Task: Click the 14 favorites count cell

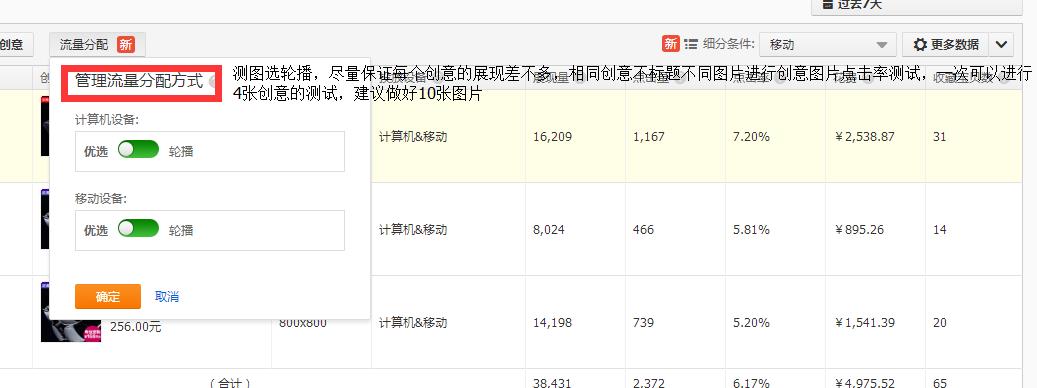Action: tap(940, 230)
